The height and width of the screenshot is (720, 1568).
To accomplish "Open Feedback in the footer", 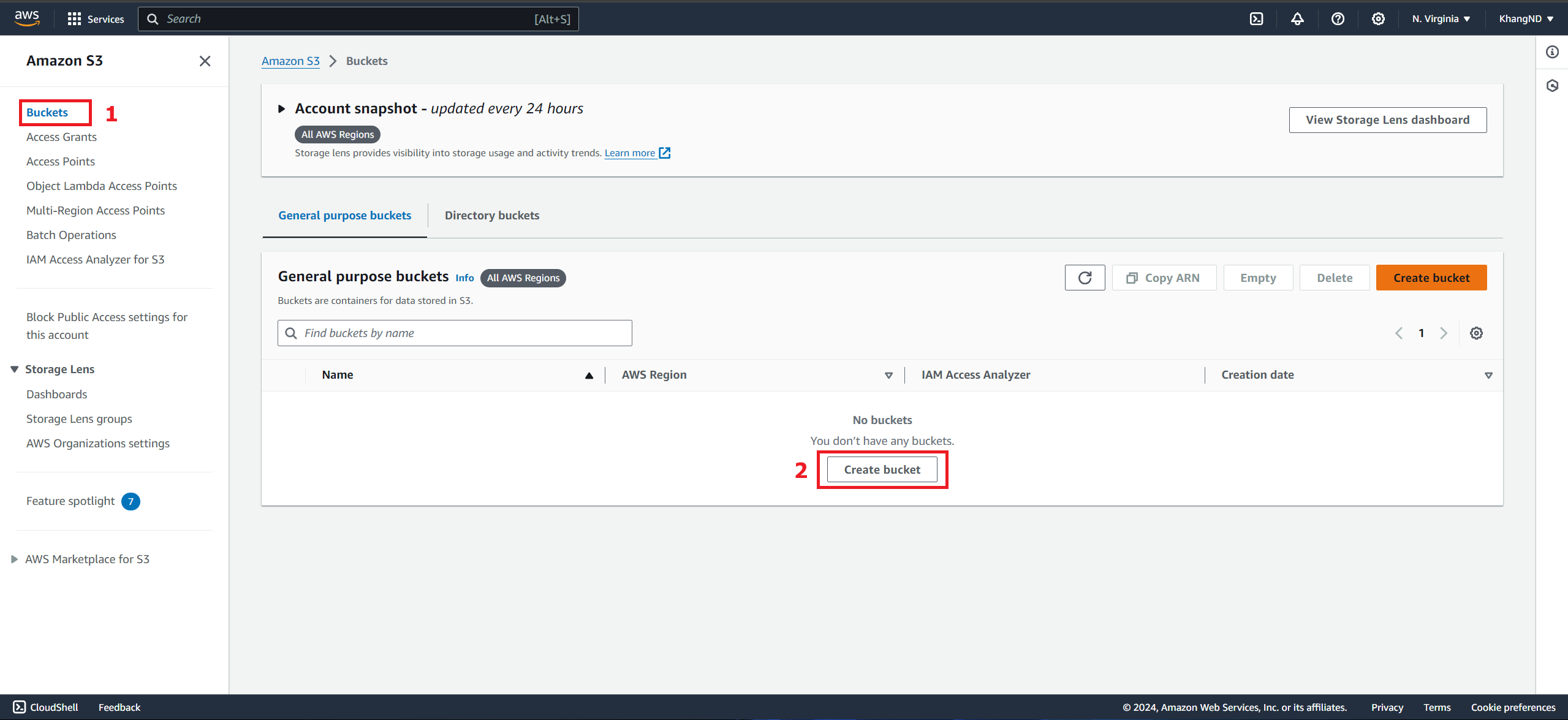I will [x=119, y=707].
